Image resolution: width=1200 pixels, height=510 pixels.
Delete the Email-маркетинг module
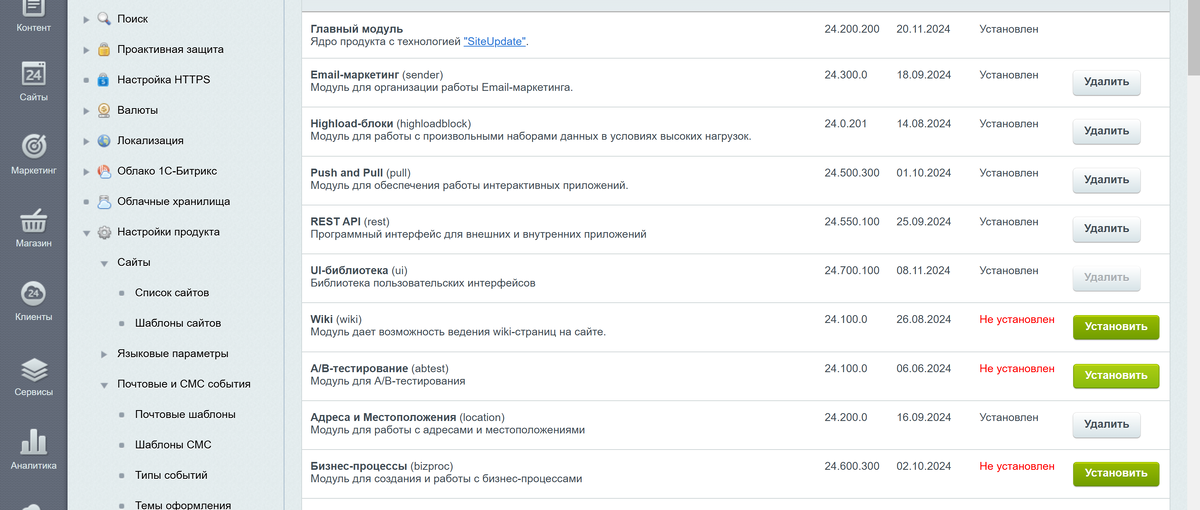coord(1106,82)
